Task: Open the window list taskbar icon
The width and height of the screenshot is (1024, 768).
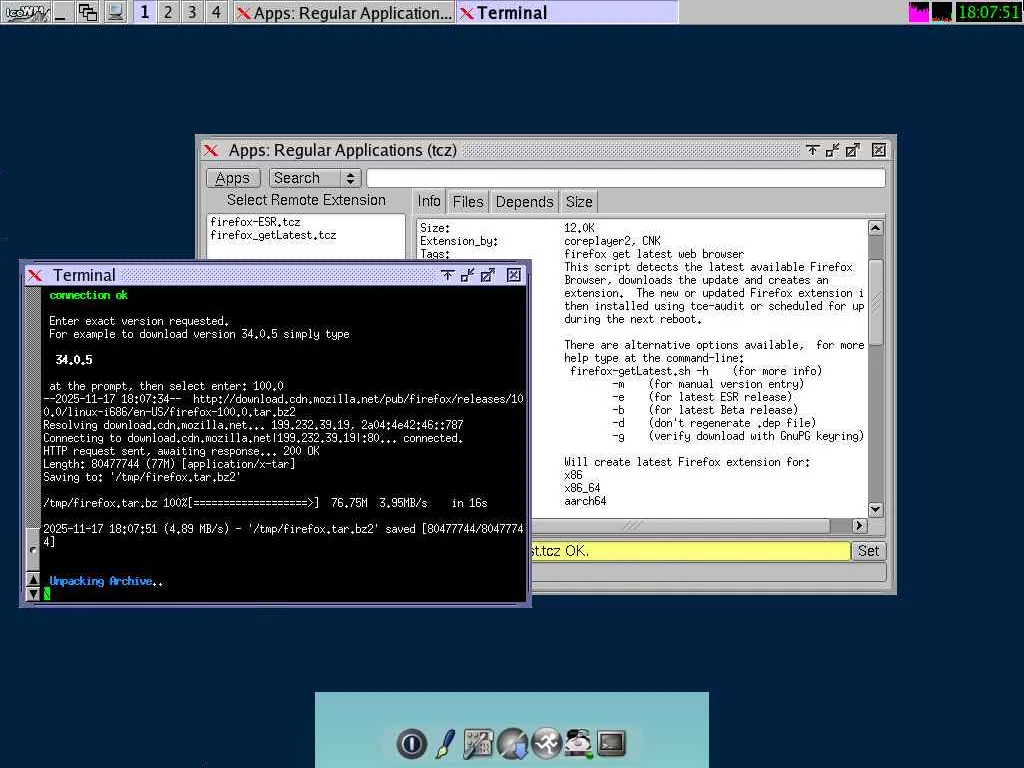Action: pos(88,12)
